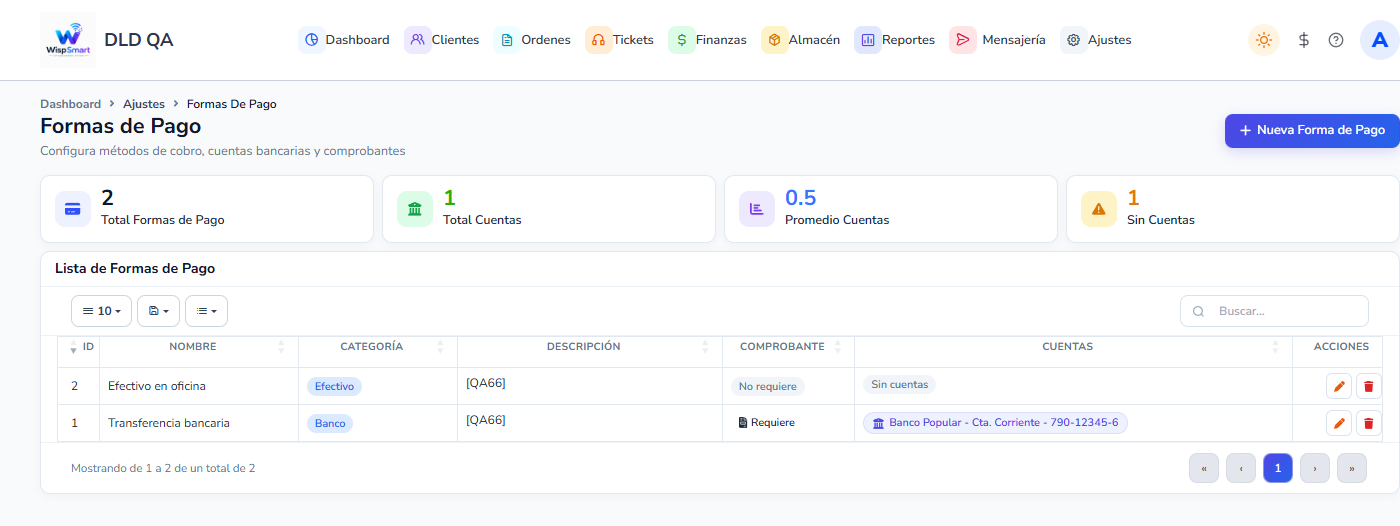Screen dimensions: 1400x526
Task: Click the Total Cuentas bank icon
Action: [x=415, y=209]
